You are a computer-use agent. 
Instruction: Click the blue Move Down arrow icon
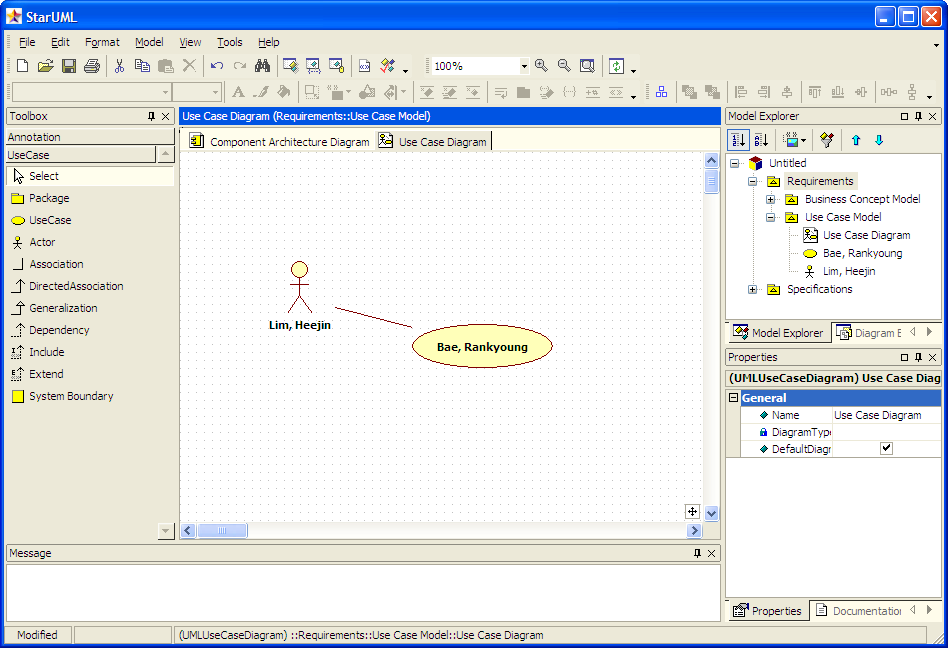click(x=879, y=140)
